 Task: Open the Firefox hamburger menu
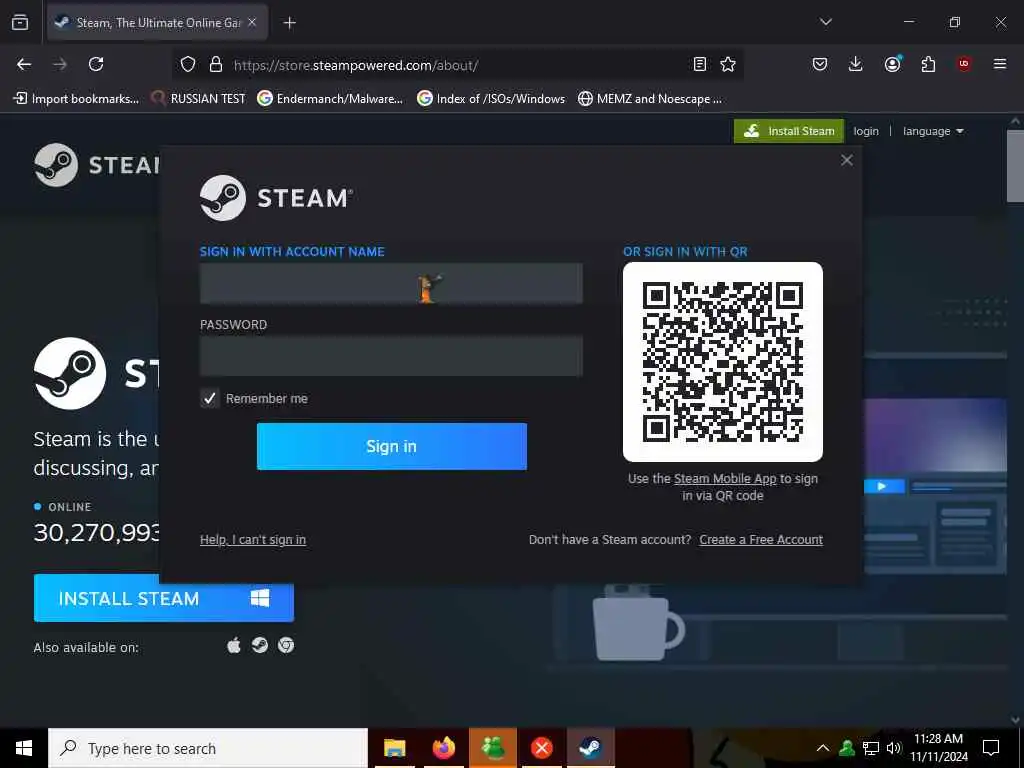1000,64
